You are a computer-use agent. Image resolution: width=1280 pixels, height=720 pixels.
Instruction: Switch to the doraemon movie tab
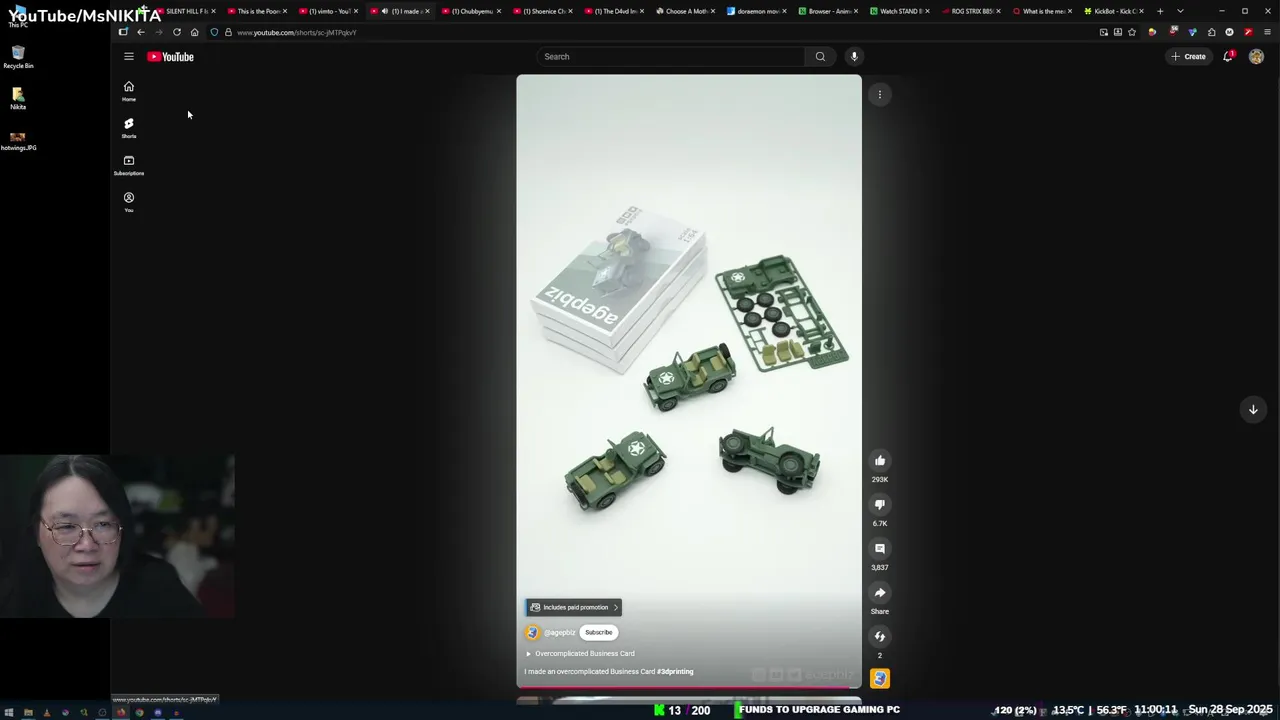click(758, 11)
